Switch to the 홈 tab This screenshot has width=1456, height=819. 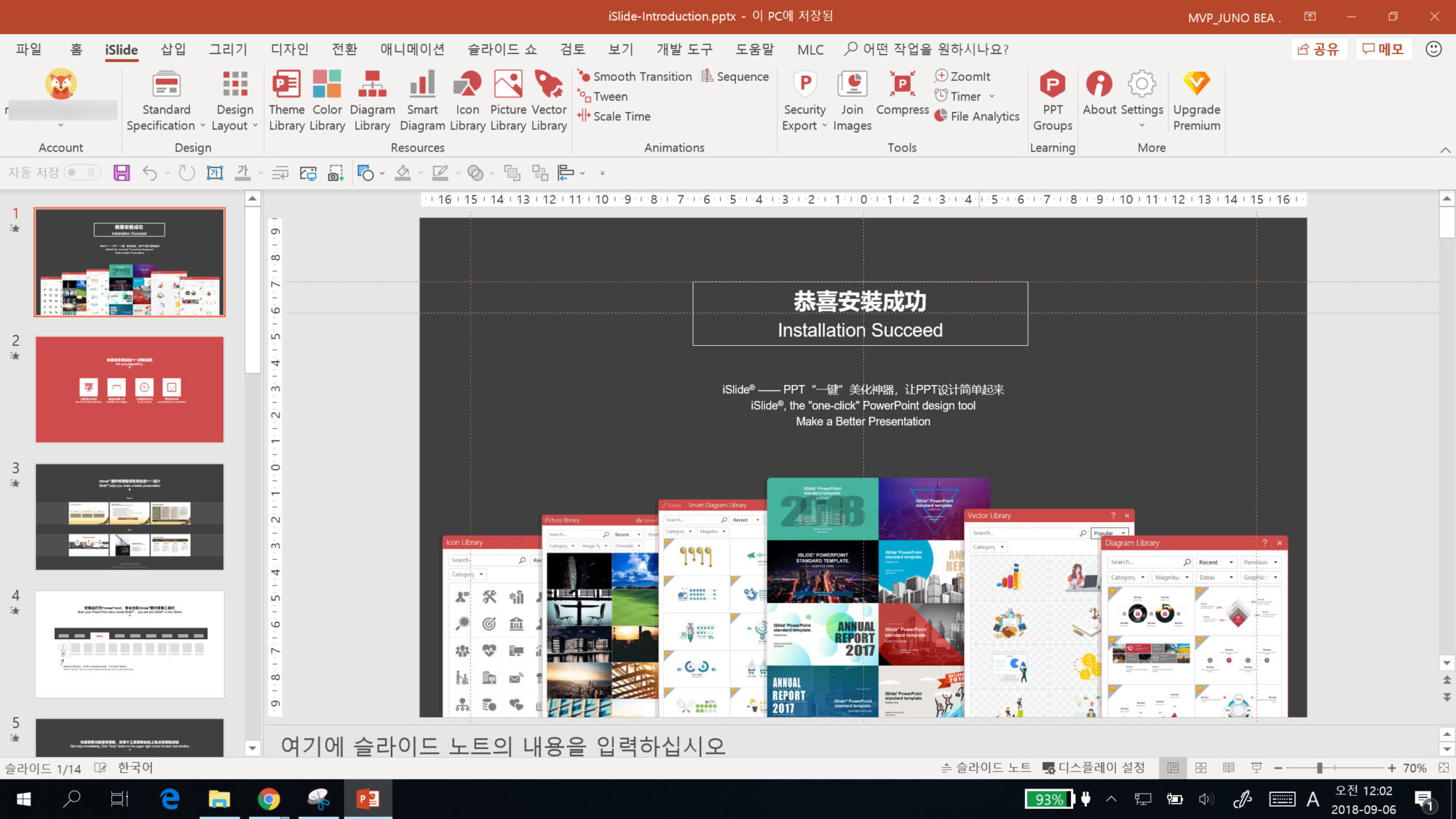76,49
